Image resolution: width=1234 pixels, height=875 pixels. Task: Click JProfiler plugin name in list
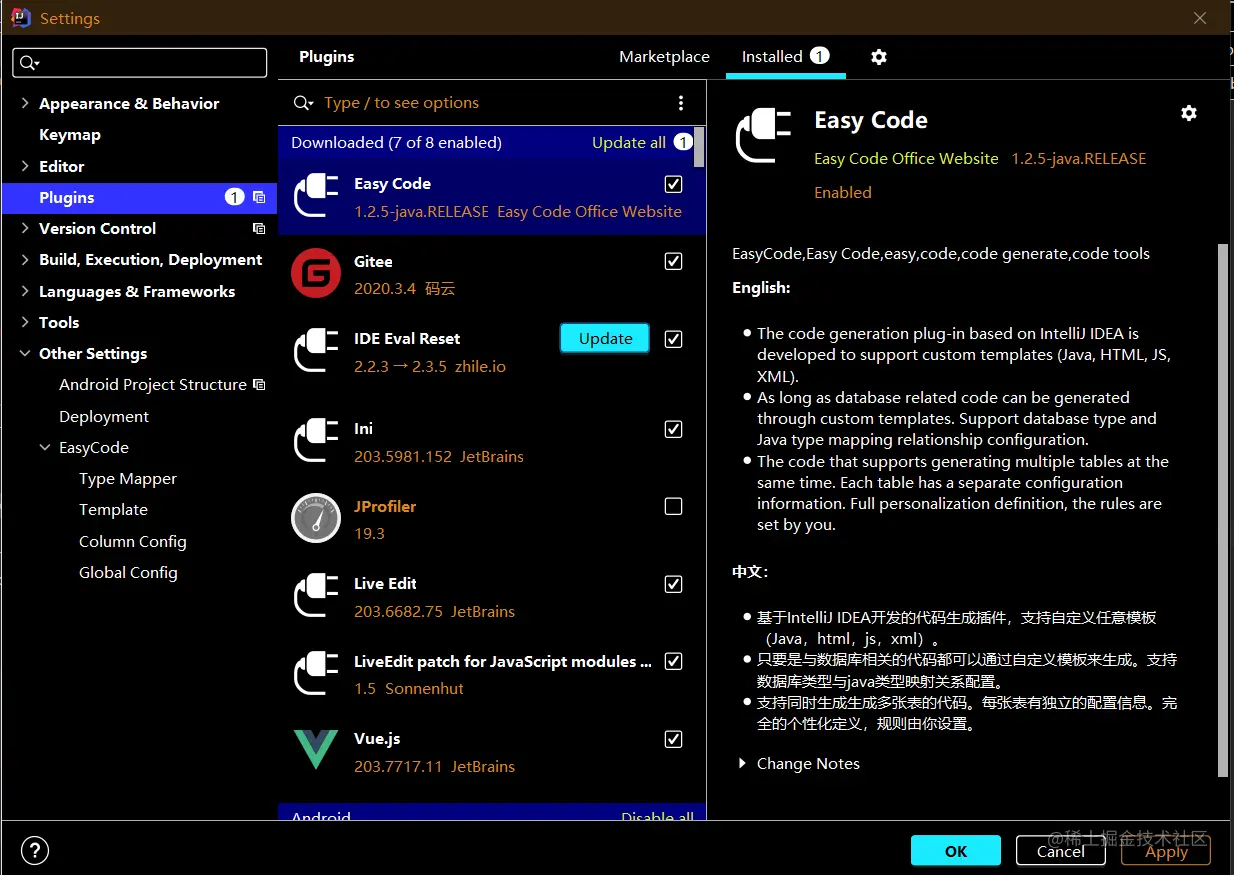[x=385, y=507]
